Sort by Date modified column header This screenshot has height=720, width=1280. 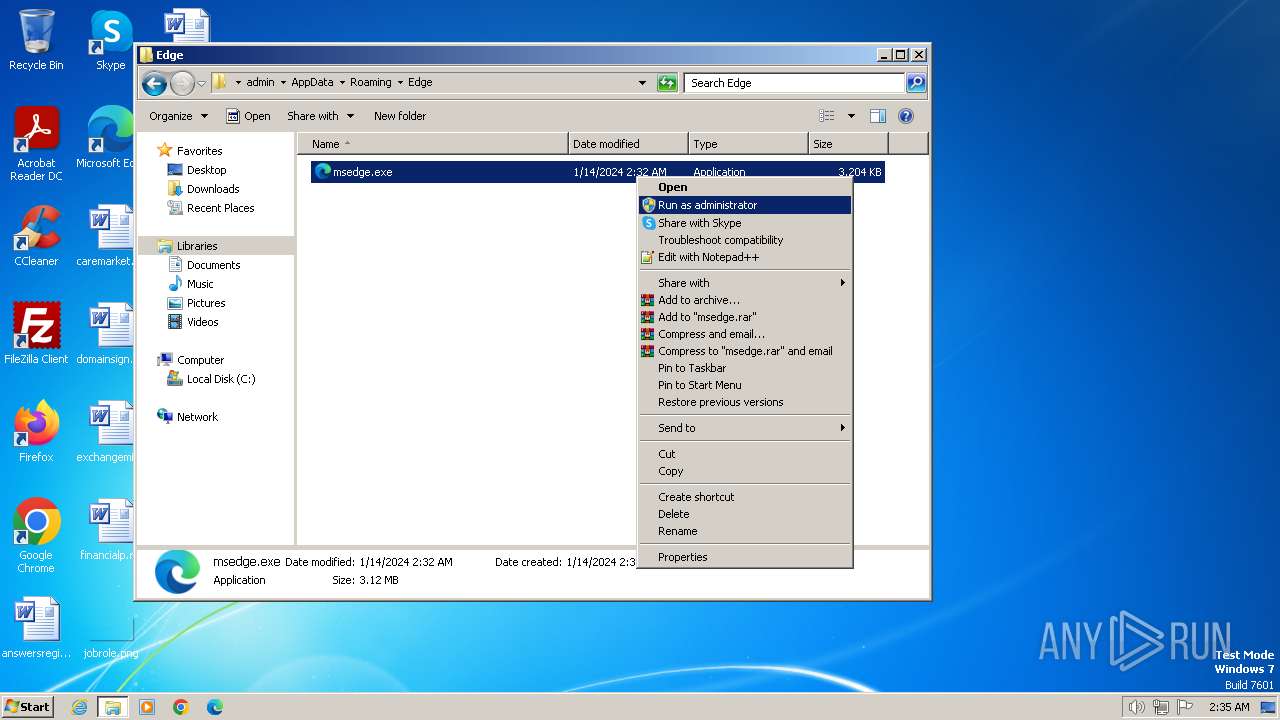coord(628,144)
